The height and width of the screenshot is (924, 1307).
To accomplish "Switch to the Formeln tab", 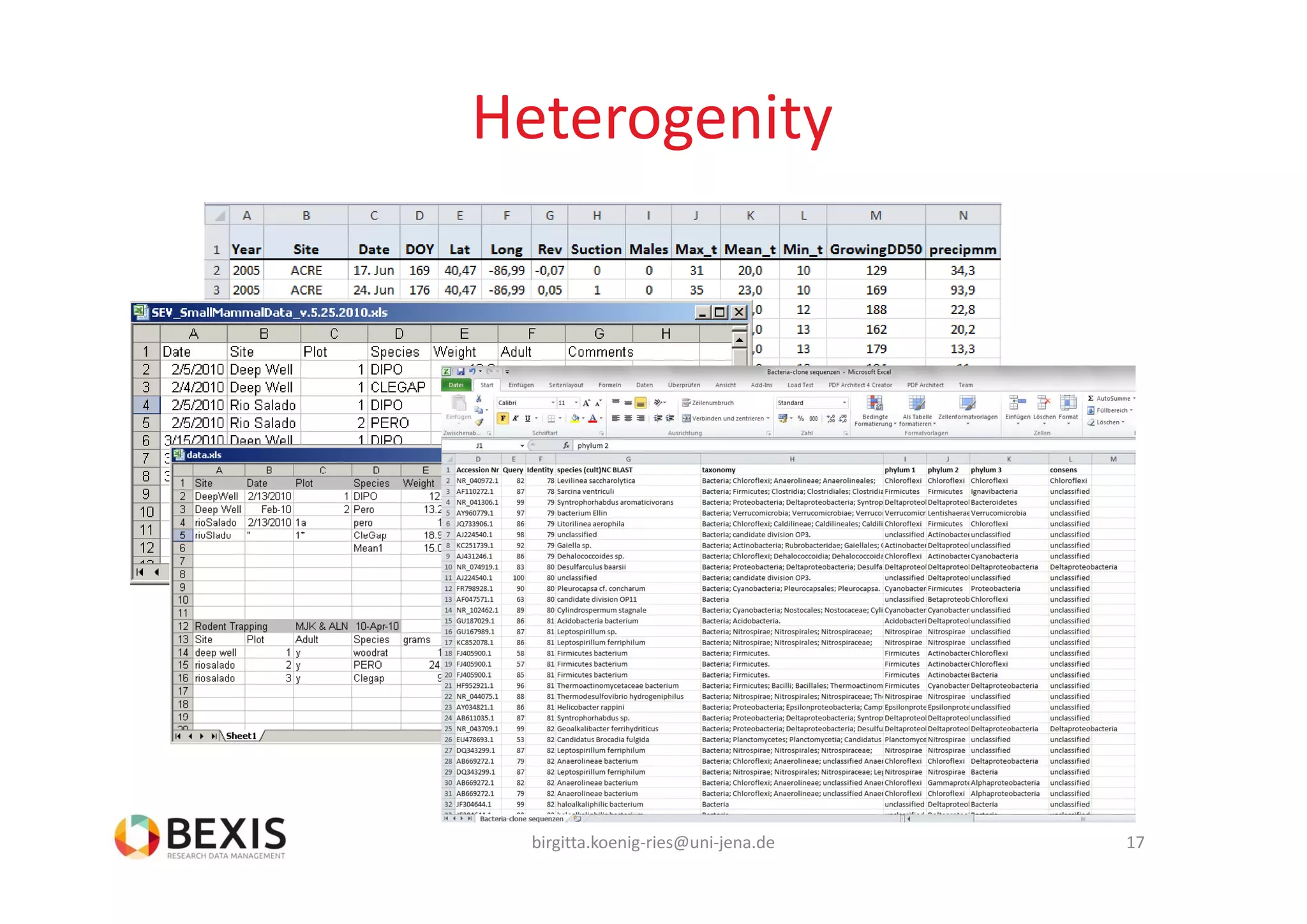I will pos(609,385).
